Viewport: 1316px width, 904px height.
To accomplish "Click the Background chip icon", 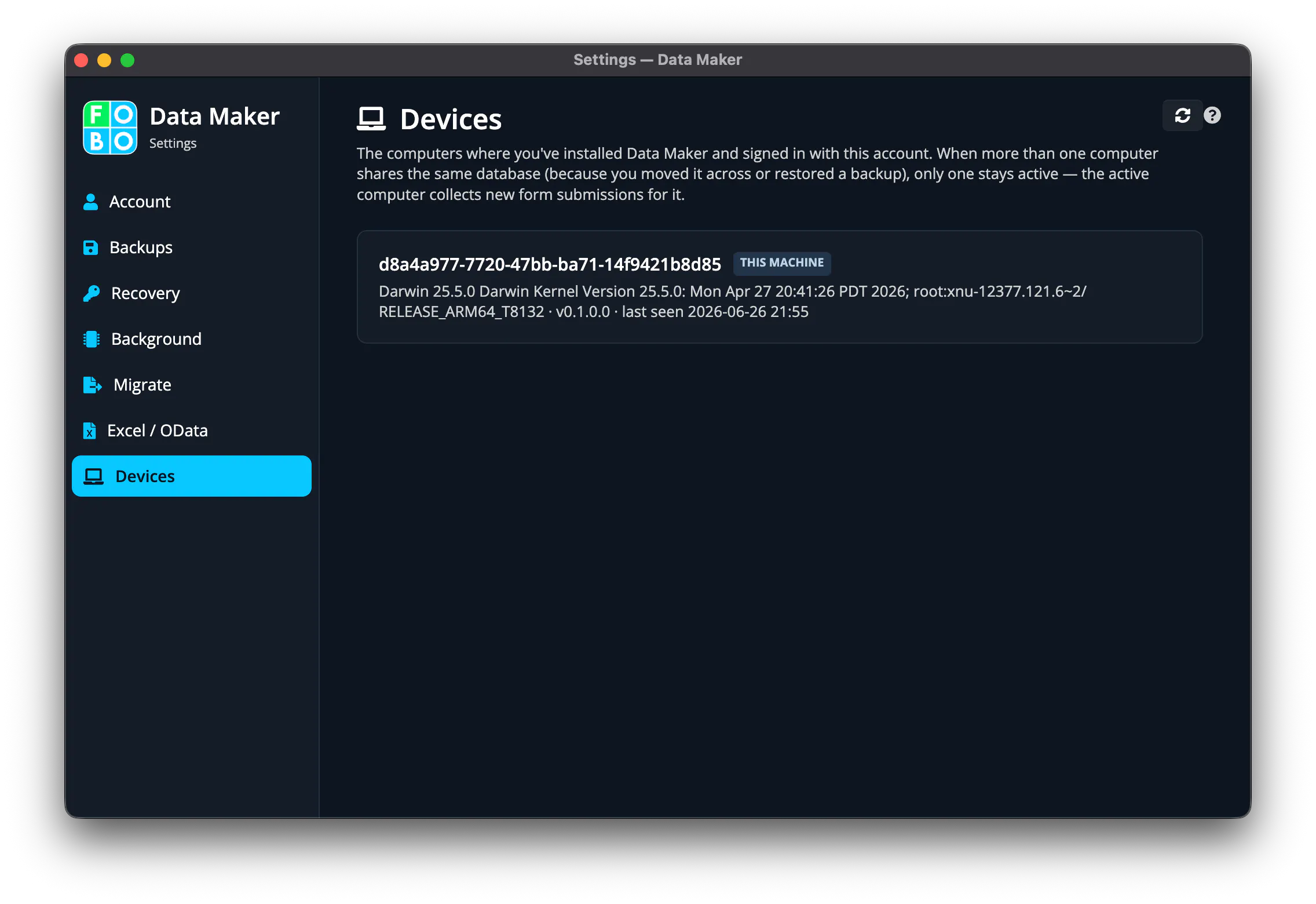I will tap(92, 339).
